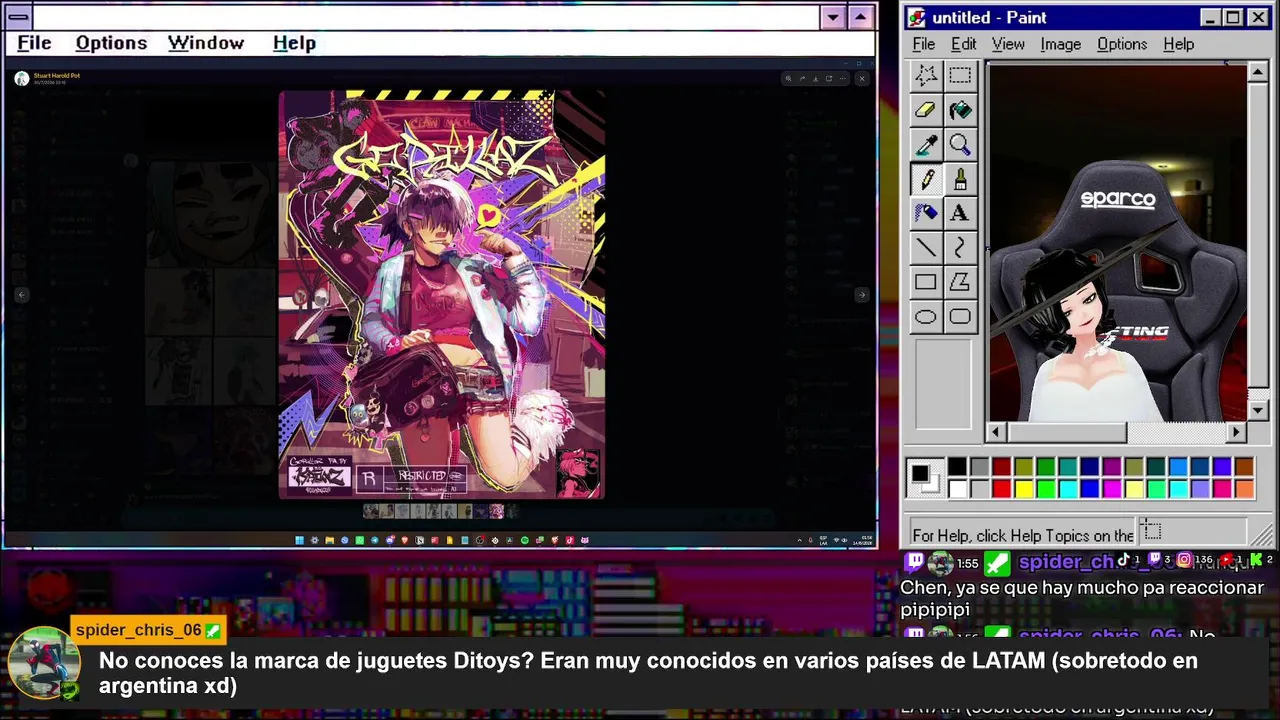Click the zoom icon in image viewer
Screen dimensions: 1280x720
pyautogui.click(x=788, y=78)
